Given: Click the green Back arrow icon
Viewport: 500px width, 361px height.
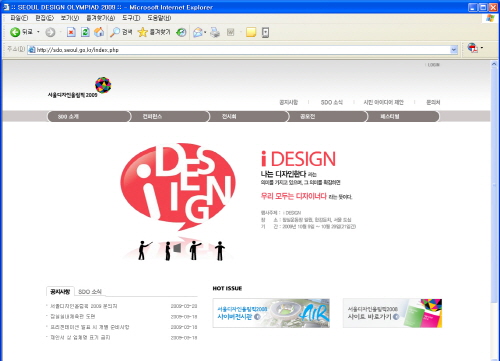Looking at the screenshot, I should click(x=15, y=32).
